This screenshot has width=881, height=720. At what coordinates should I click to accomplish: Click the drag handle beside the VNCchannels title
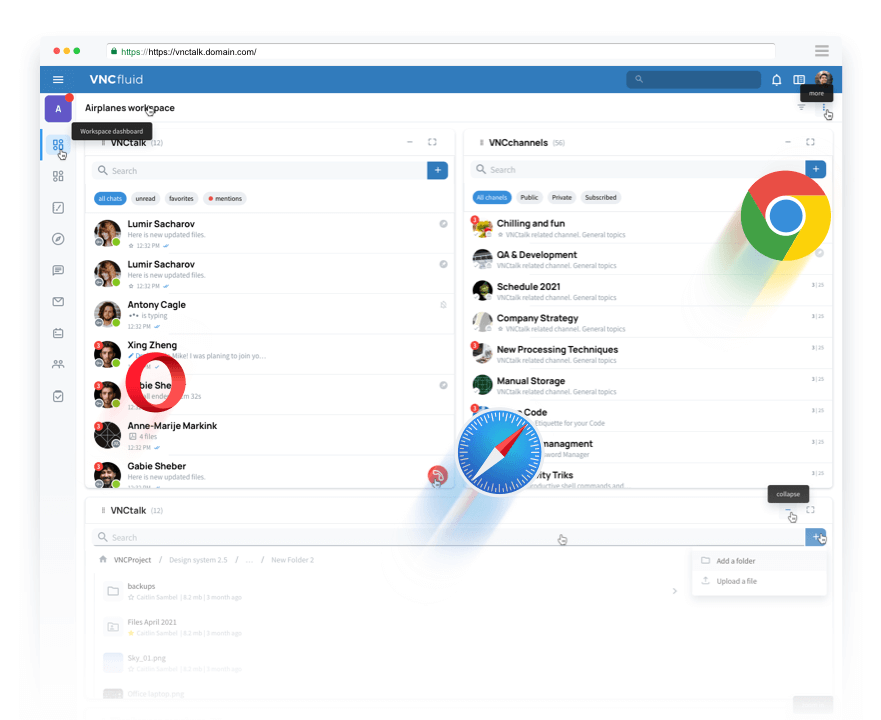482,143
